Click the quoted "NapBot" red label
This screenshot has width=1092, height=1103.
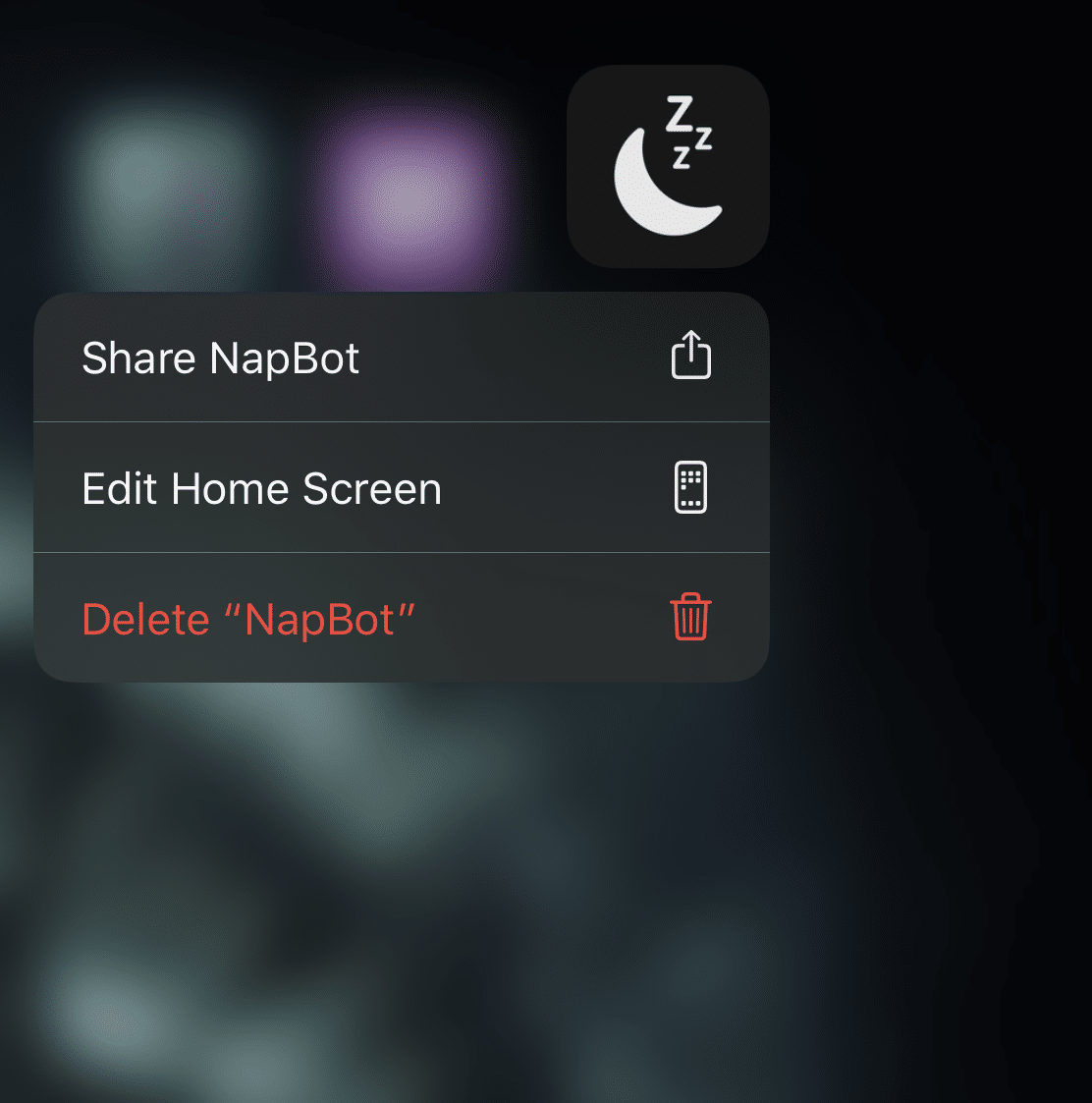pos(319,620)
